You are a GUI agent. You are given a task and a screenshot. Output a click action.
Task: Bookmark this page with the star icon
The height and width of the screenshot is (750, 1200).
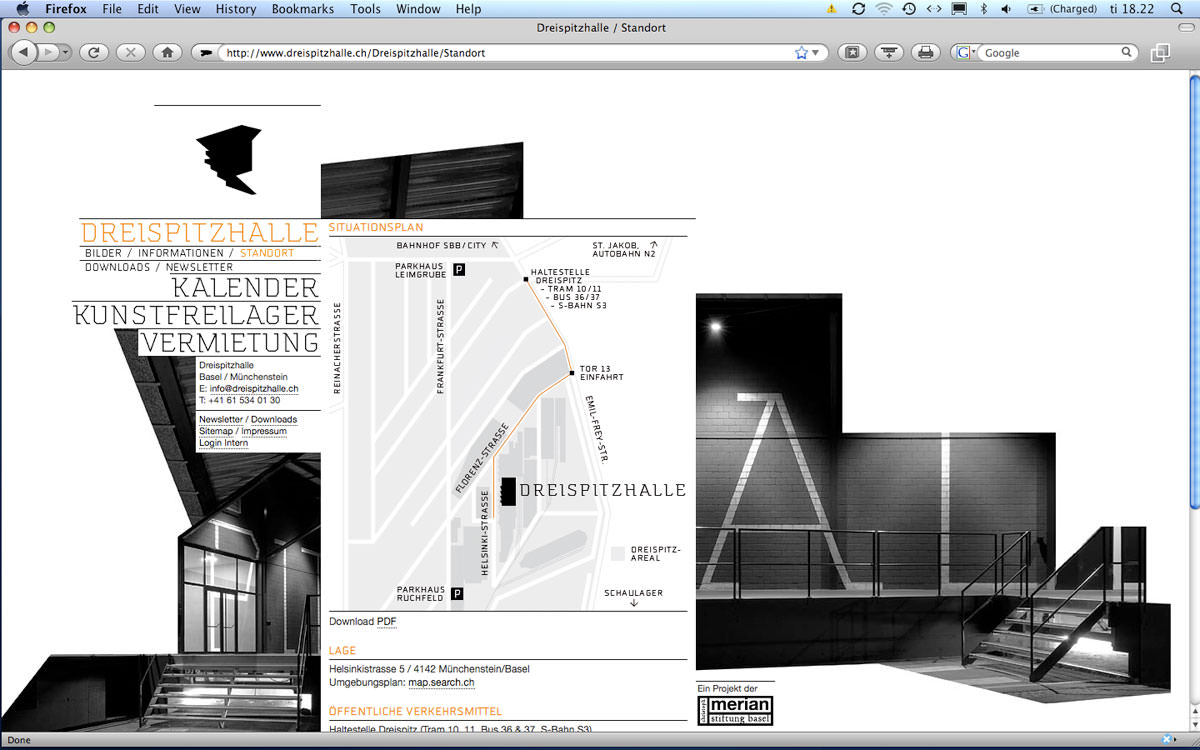click(801, 53)
